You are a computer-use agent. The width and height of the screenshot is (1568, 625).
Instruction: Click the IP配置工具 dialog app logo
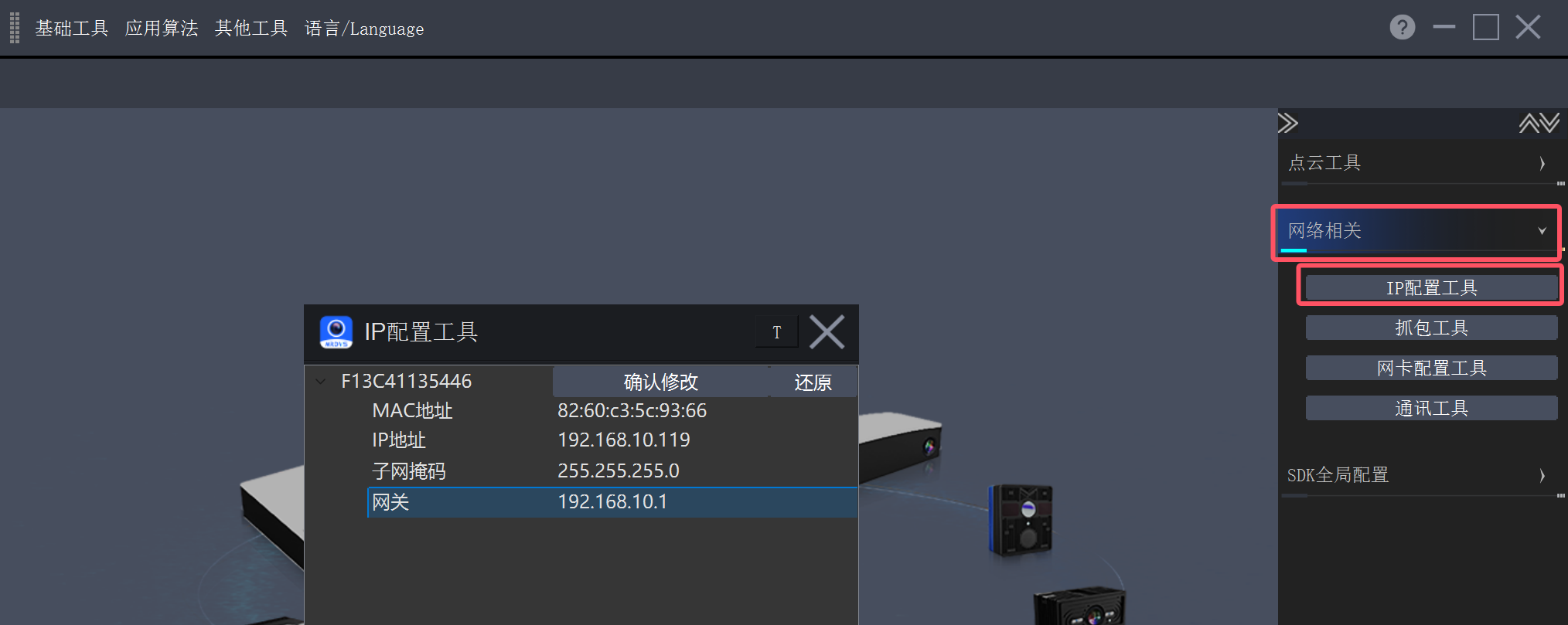tap(336, 332)
